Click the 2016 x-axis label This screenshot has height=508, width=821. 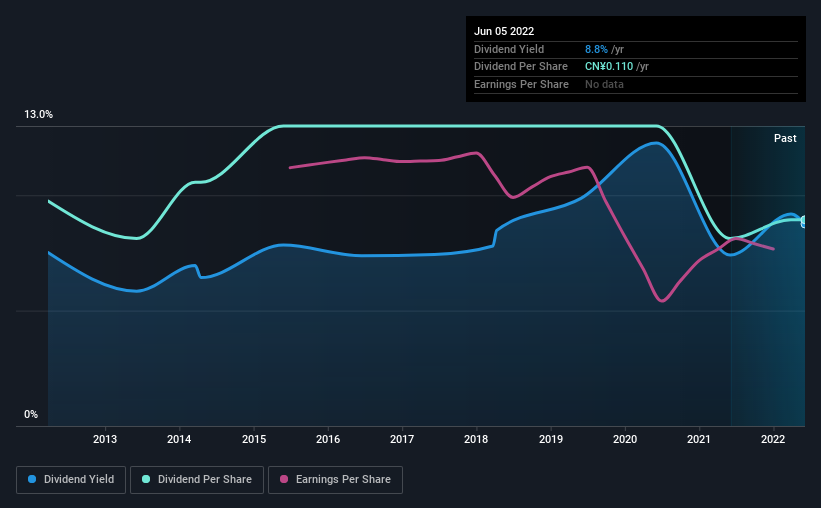click(328, 439)
